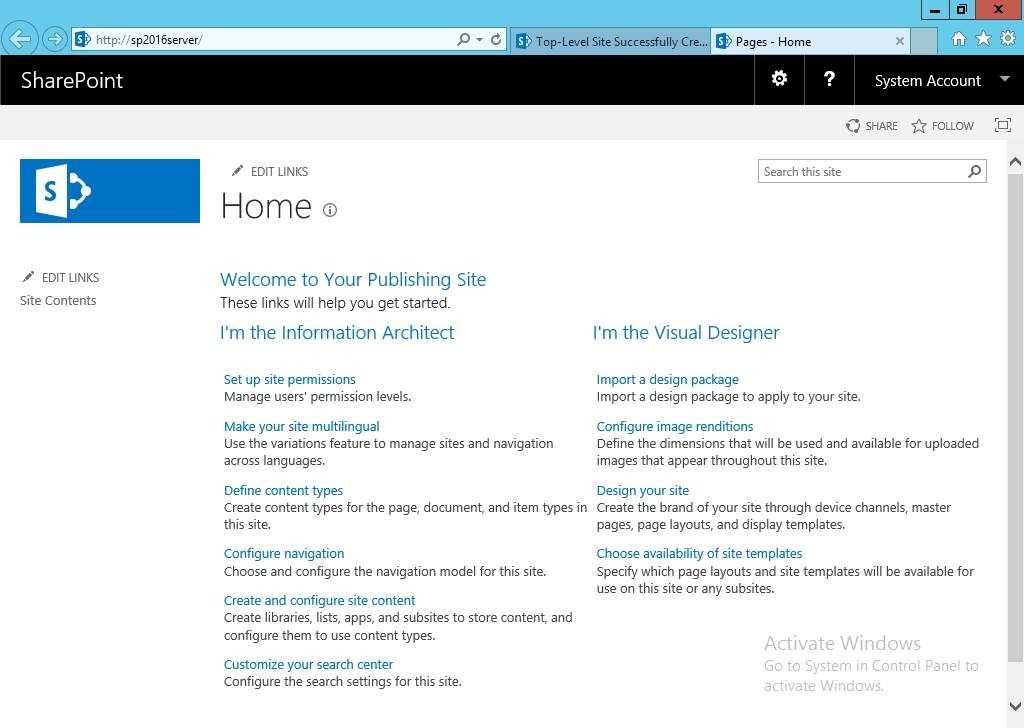Click FOLLOW to follow this site
Screen dimensions: 1024x728
942,125
